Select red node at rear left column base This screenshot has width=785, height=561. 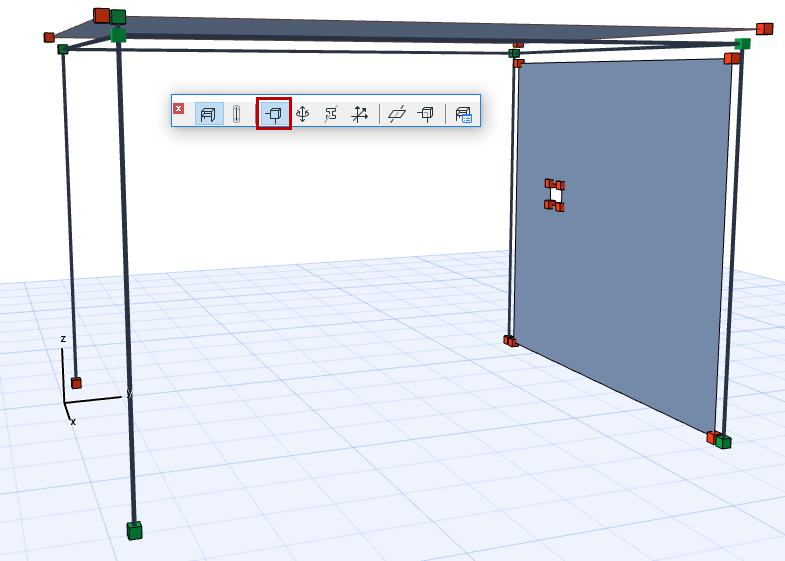click(x=76, y=383)
